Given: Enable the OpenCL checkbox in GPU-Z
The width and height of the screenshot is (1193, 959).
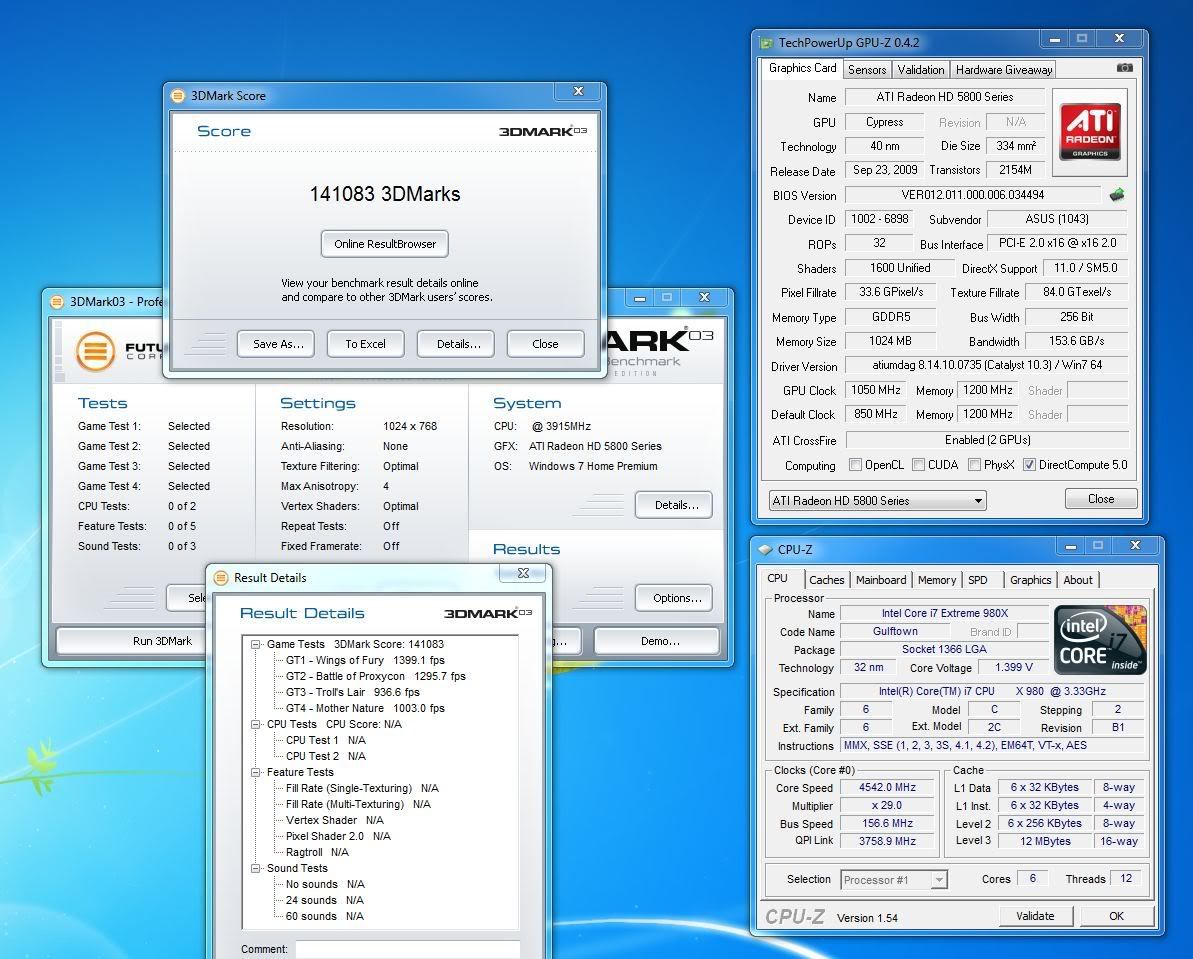Looking at the screenshot, I should (x=855, y=465).
